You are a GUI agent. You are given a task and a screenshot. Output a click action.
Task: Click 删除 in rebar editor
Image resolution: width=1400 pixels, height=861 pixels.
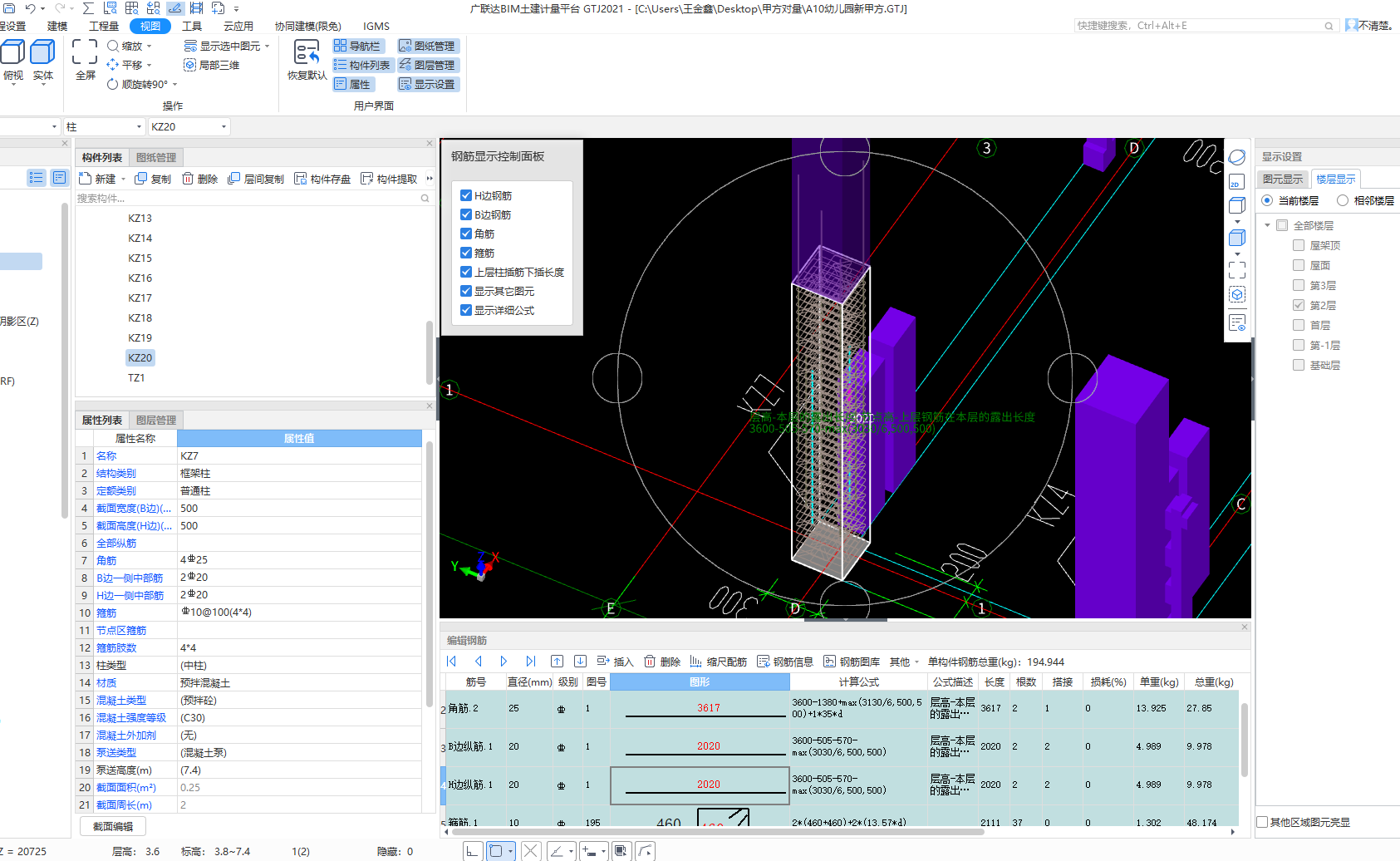click(662, 662)
